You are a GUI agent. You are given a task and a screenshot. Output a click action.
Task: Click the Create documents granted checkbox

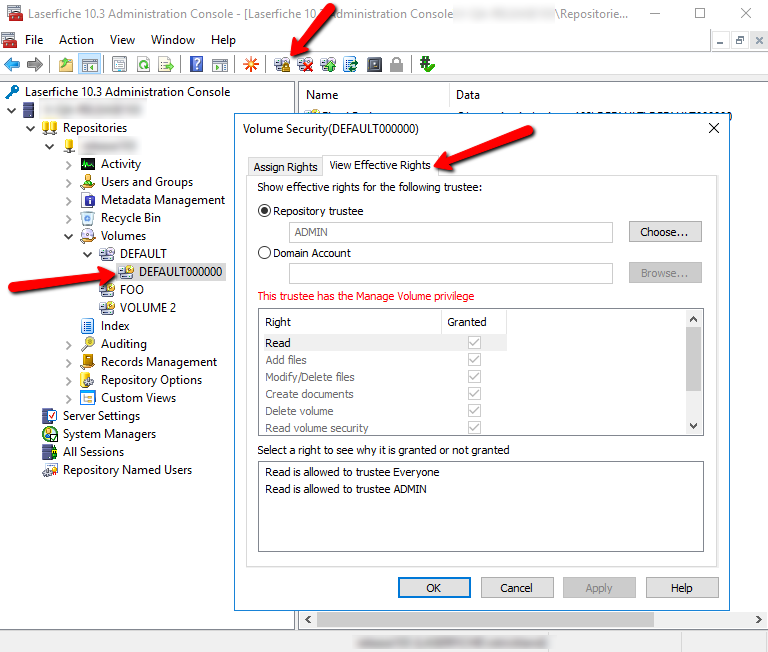tap(474, 393)
